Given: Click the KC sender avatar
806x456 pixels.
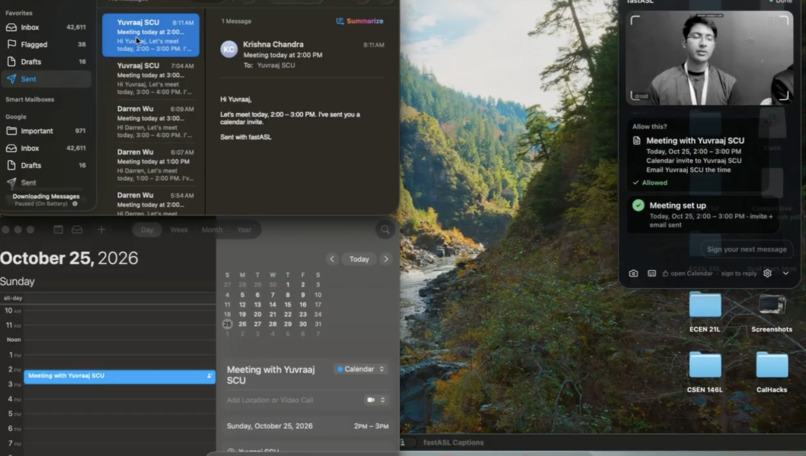Looking at the screenshot, I should pos(229,49).
